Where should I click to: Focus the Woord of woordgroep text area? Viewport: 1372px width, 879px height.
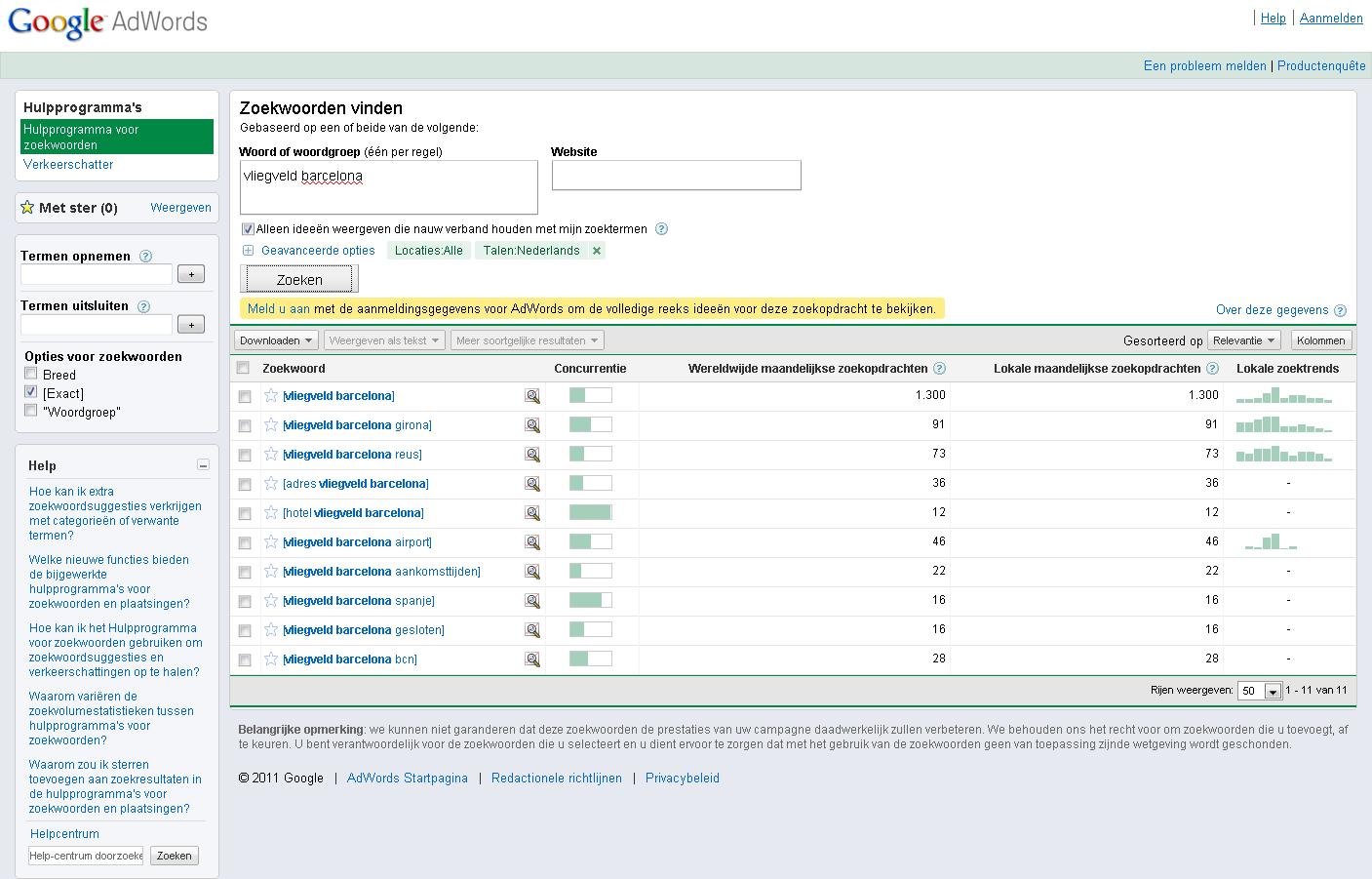(388, 187)
